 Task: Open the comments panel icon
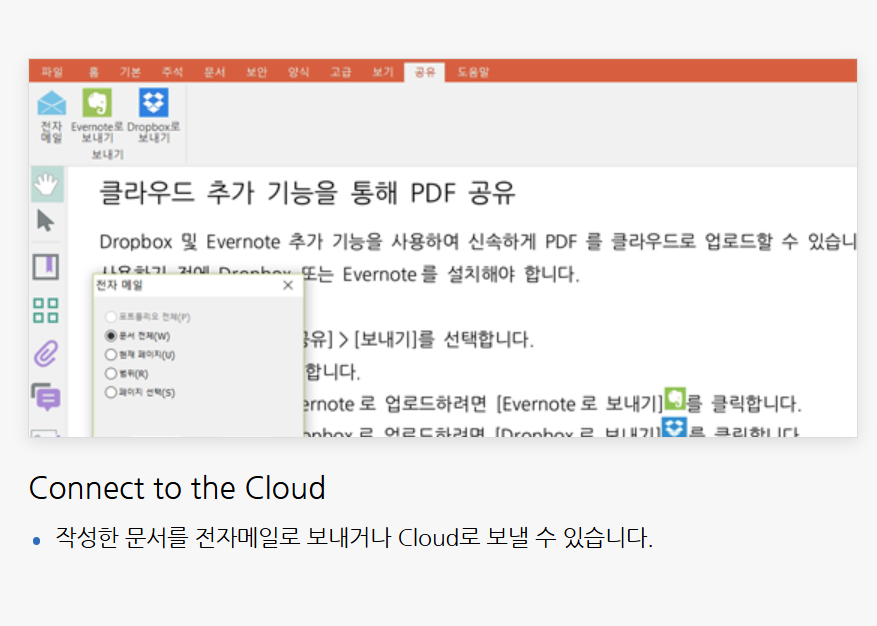(x=46, y=397)
